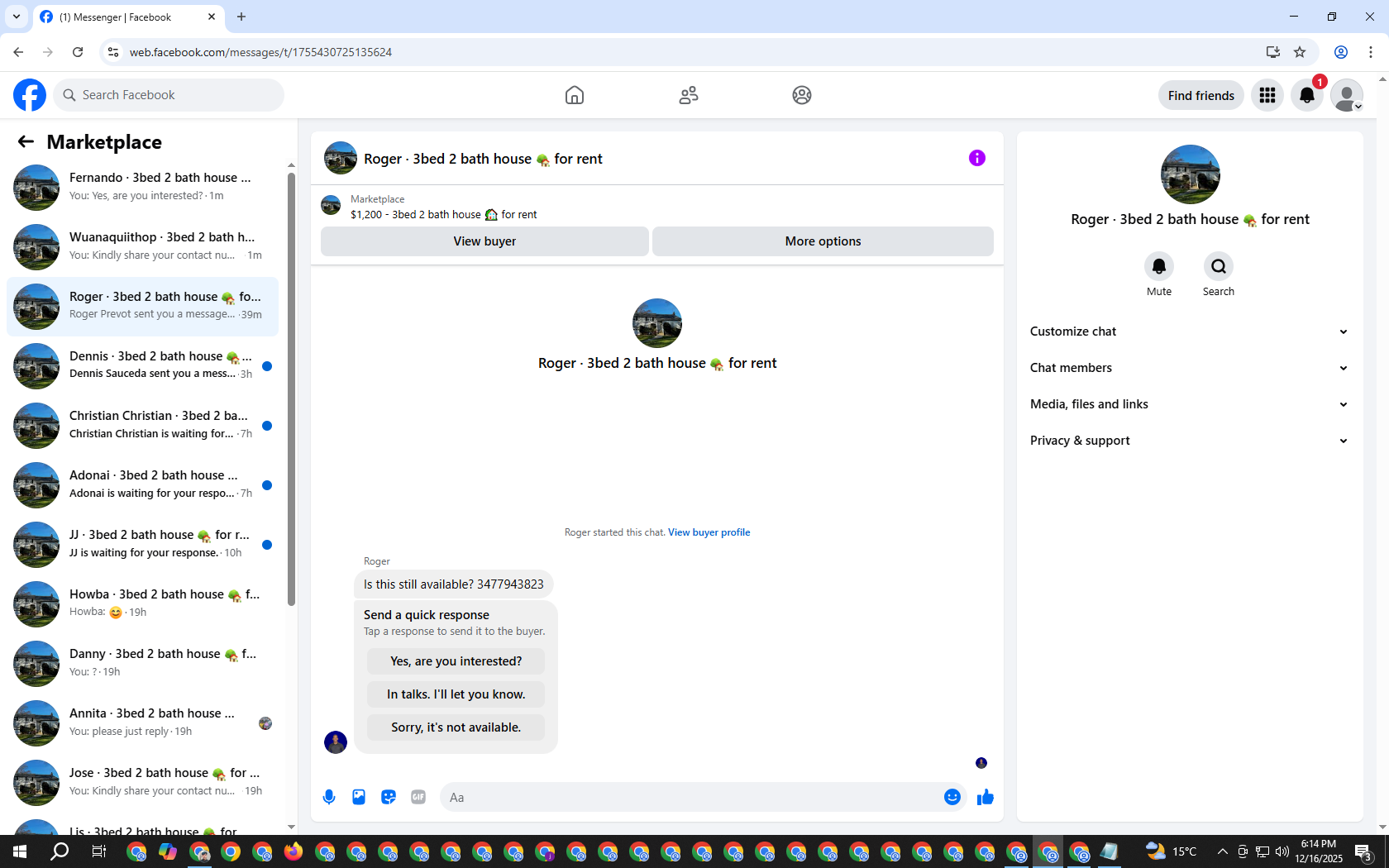Open the notifications bell with badge
Image resolution: width=1389 pixels, height=868 pixels.
click(x=1307, y=95)
